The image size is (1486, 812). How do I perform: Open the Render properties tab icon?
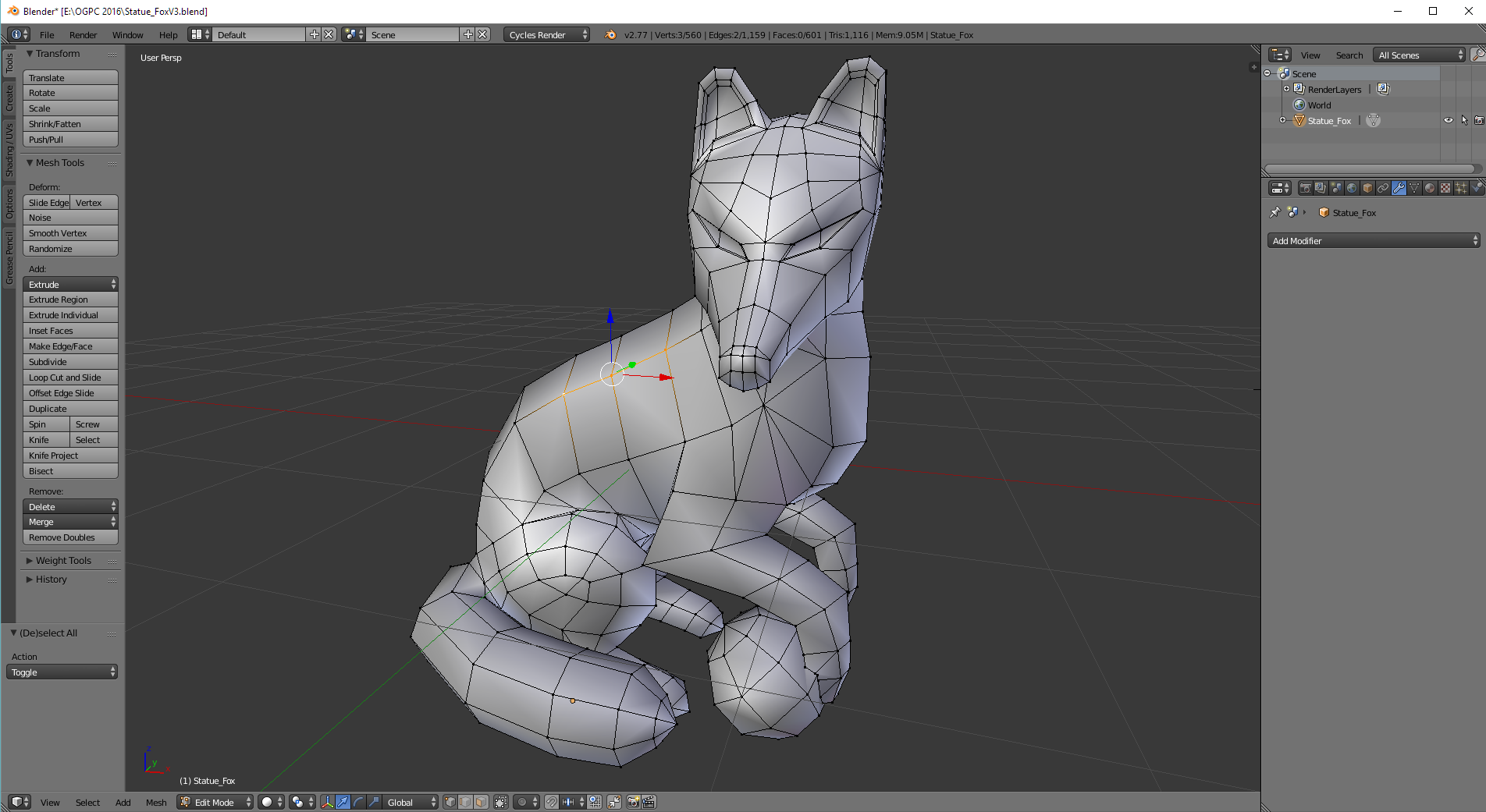coord(1305,187)
